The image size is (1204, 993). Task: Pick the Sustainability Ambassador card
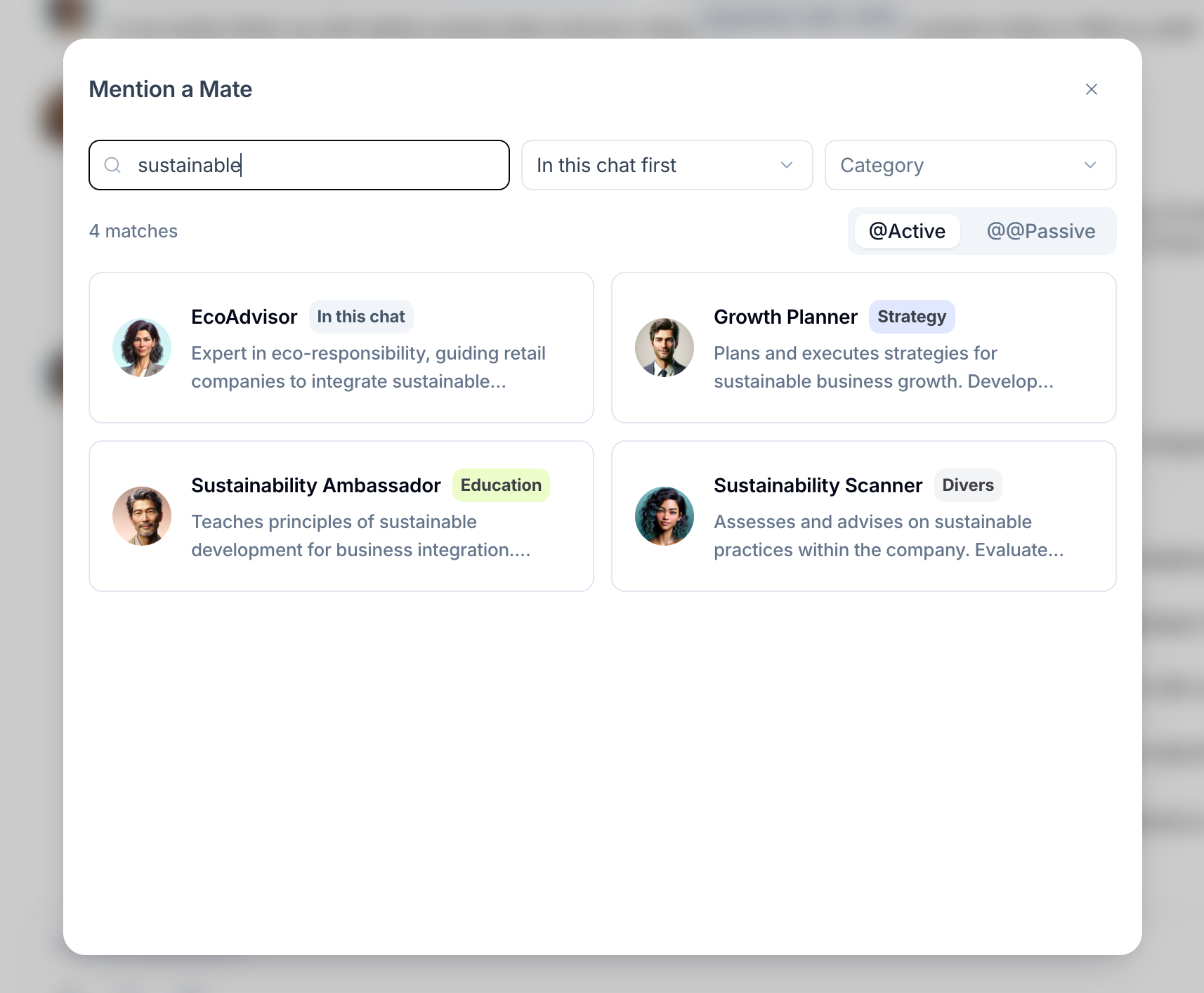tap(341, 516)
